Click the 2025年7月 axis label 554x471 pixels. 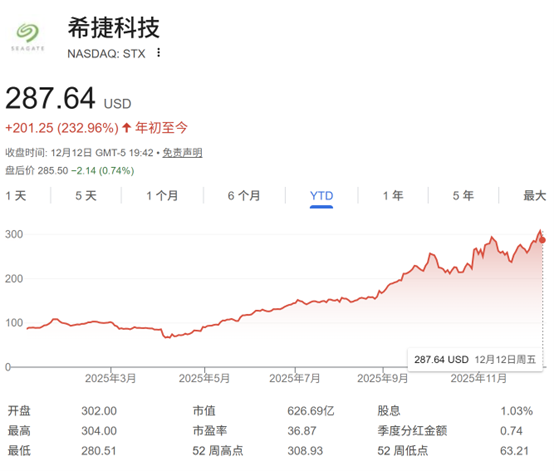(x=295, y=378)
